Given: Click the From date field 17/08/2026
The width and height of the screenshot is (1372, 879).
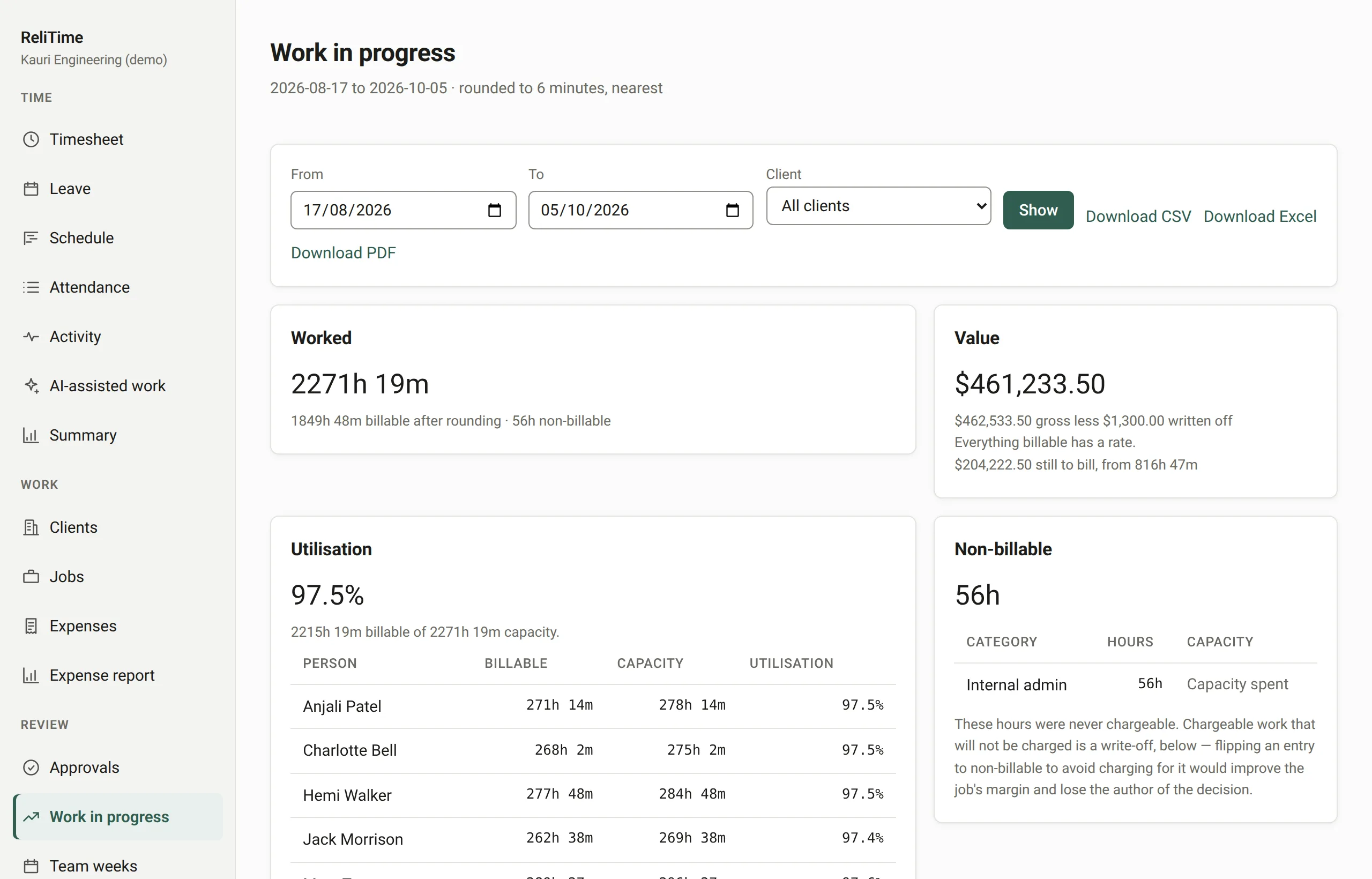Looking at the screenshot, I should click(x=403, y=210).
